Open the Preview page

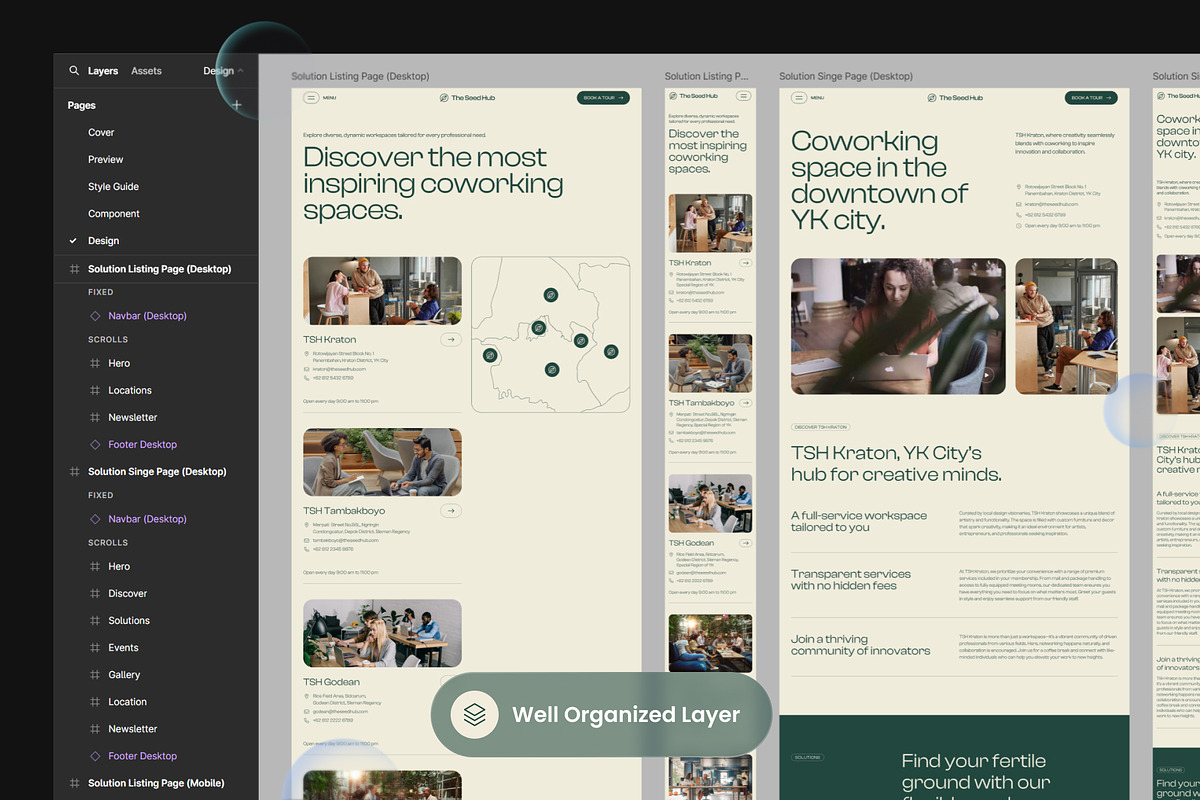coord(106,160)
